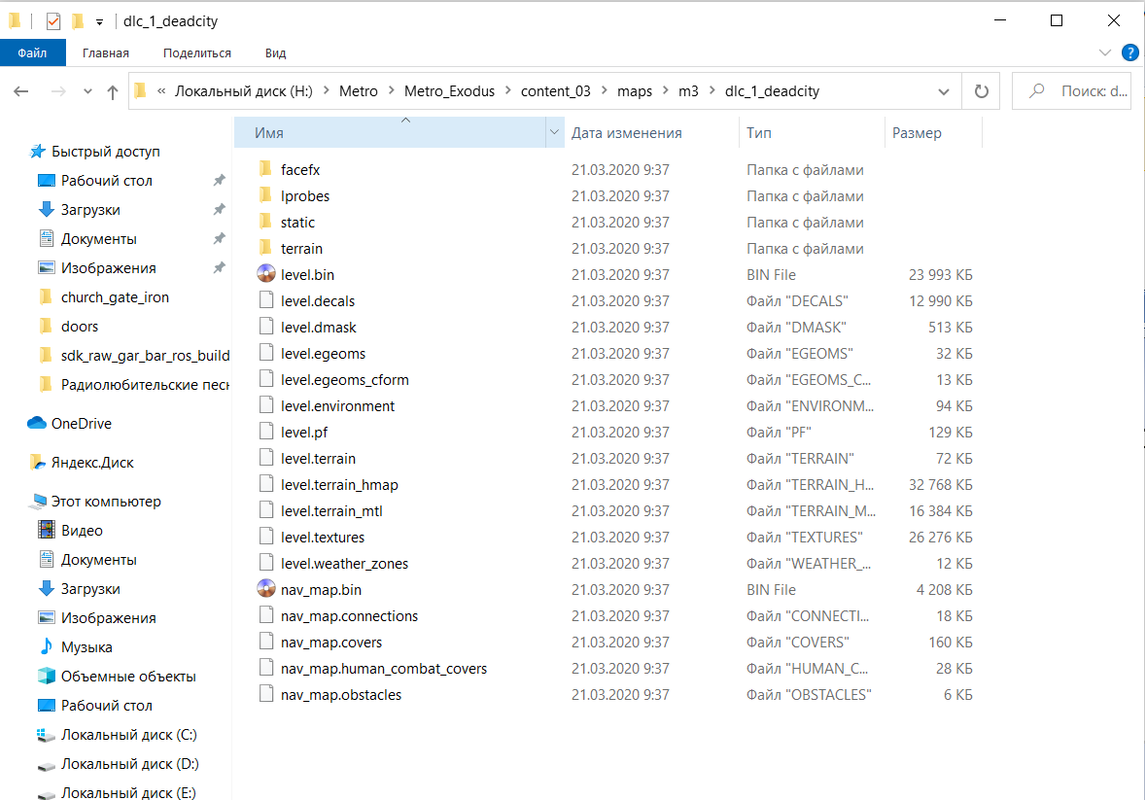
Task: Select the terrain folder icon
Action: click(266, 248)
